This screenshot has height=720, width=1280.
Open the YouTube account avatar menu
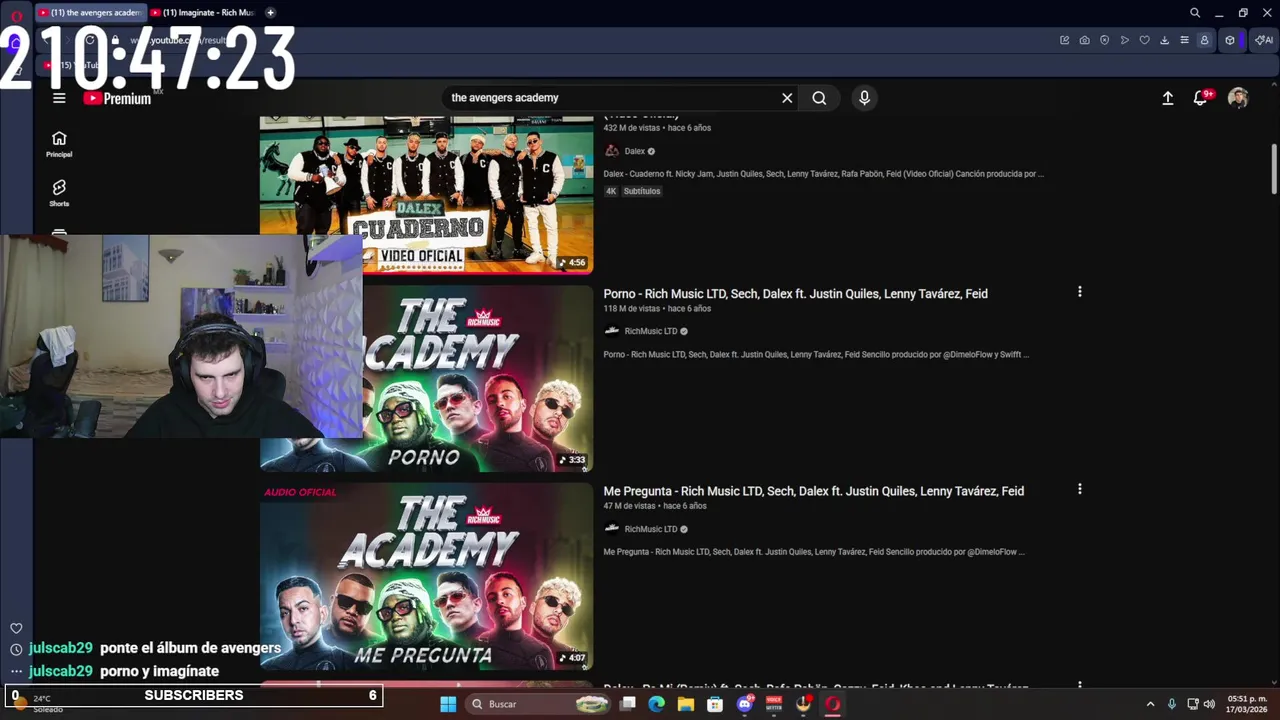(x=1238, y=98)
